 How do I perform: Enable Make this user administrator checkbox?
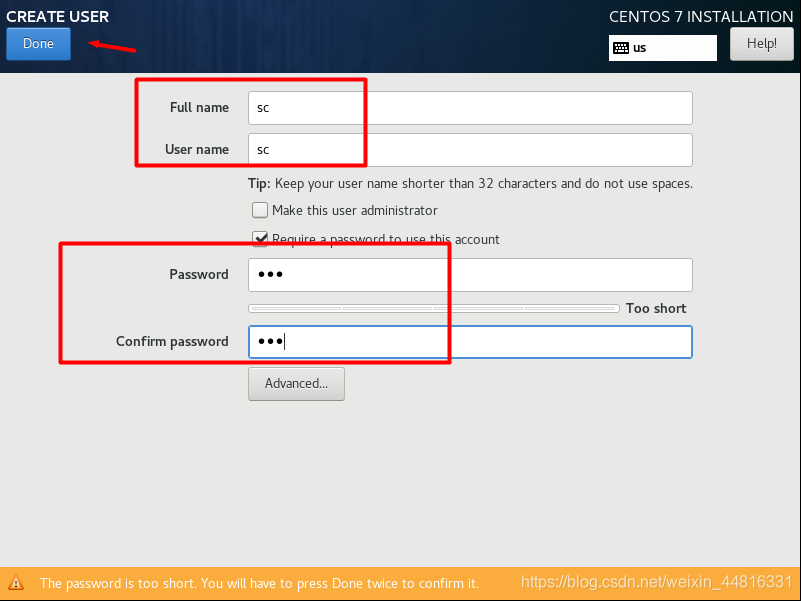[x=260, y=210]
